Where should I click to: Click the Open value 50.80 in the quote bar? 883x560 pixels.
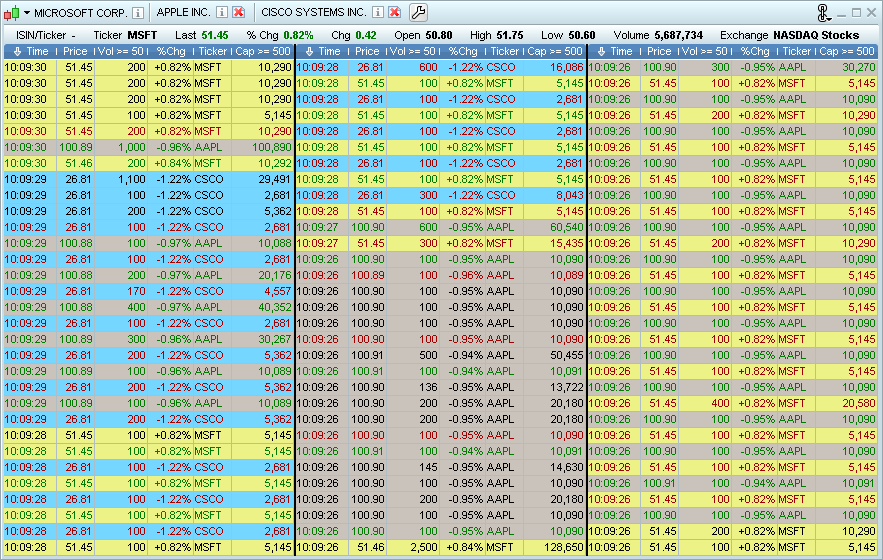tap(439, 35)
